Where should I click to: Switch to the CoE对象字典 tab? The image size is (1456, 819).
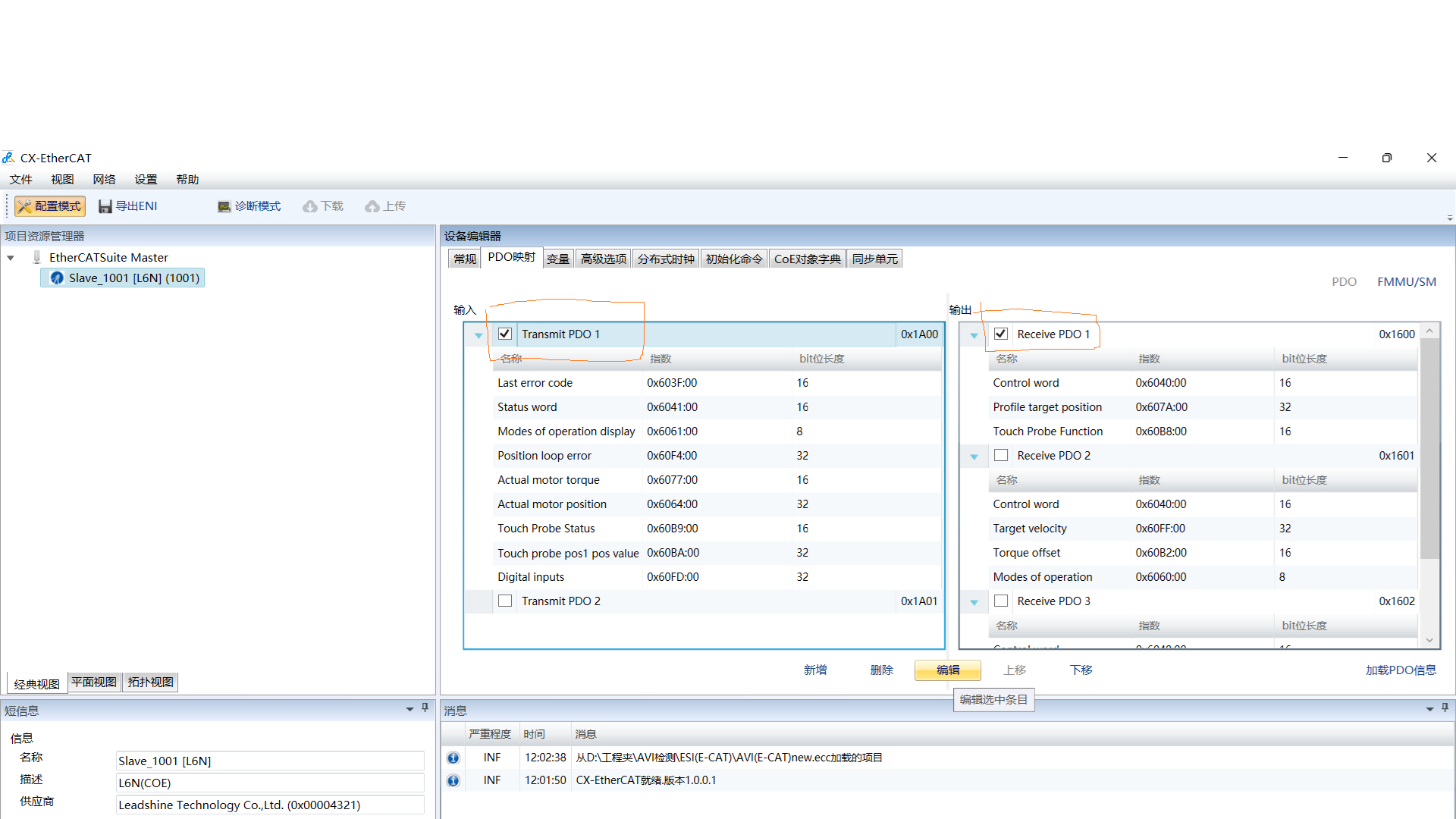point(807,259)
